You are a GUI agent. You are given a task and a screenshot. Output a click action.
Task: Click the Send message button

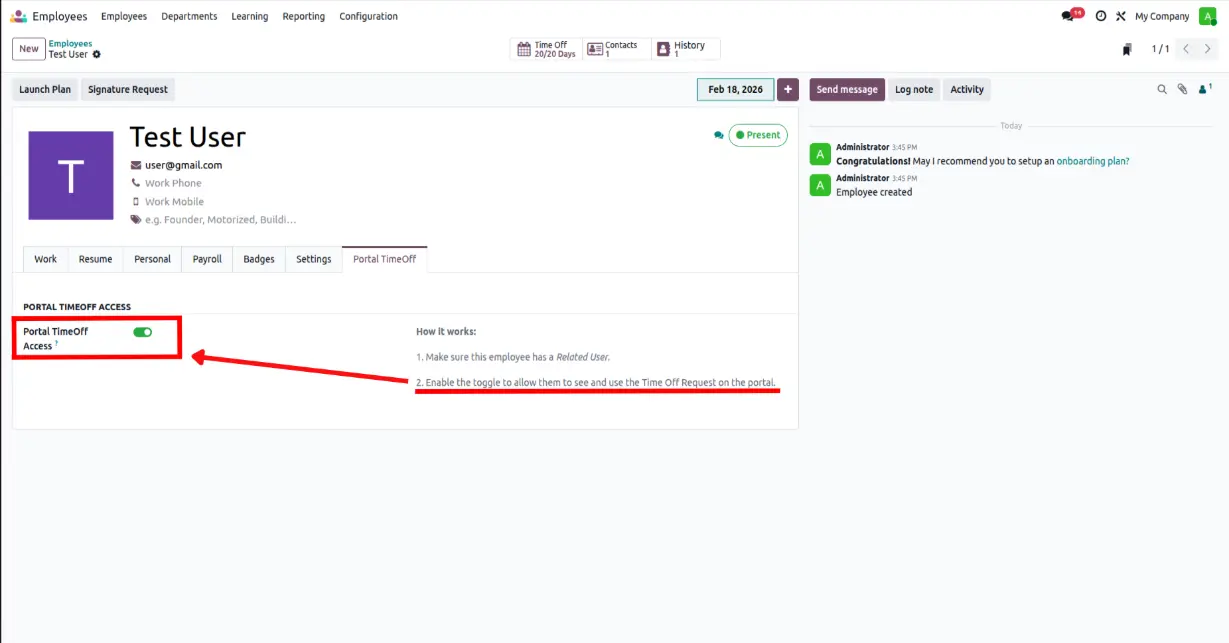pyautogui.click(x=846, y=89)
